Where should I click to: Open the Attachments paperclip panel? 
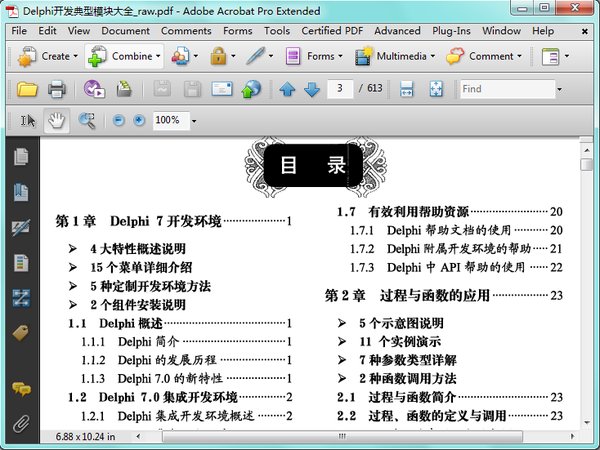click(x=21, y=424)
